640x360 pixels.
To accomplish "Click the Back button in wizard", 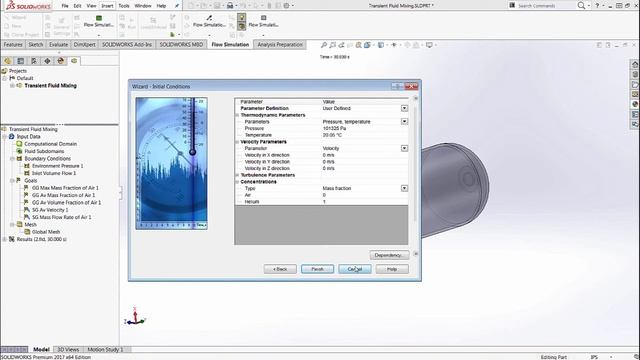I will coord(280,269).
